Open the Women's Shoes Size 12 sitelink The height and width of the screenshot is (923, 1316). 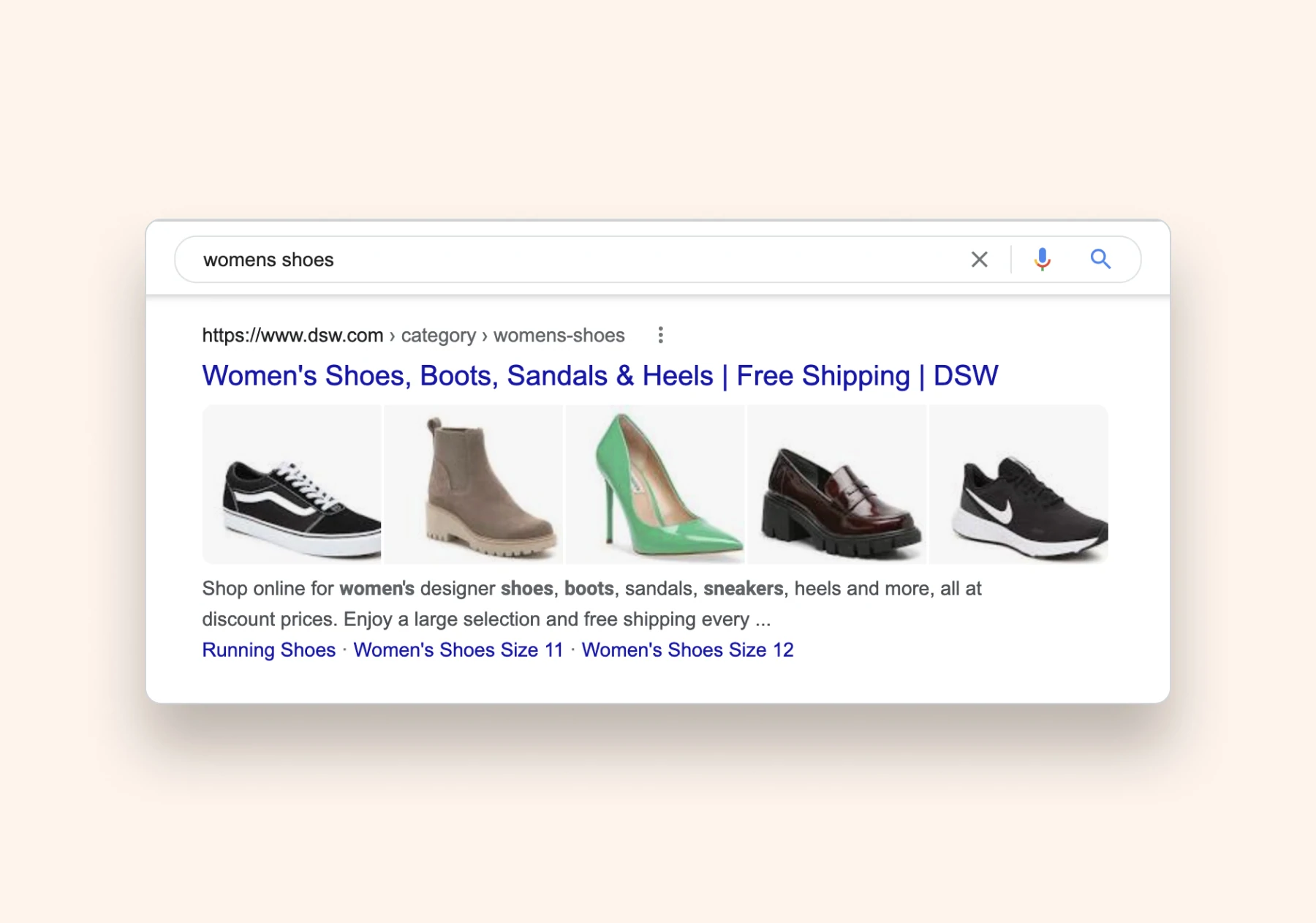pyautogui.click(x=687, y=650)
